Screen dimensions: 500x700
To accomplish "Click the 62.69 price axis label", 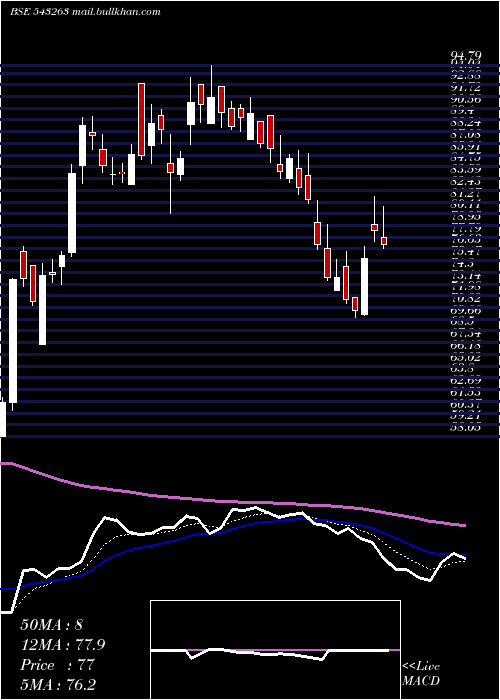I will click(466, 381).
